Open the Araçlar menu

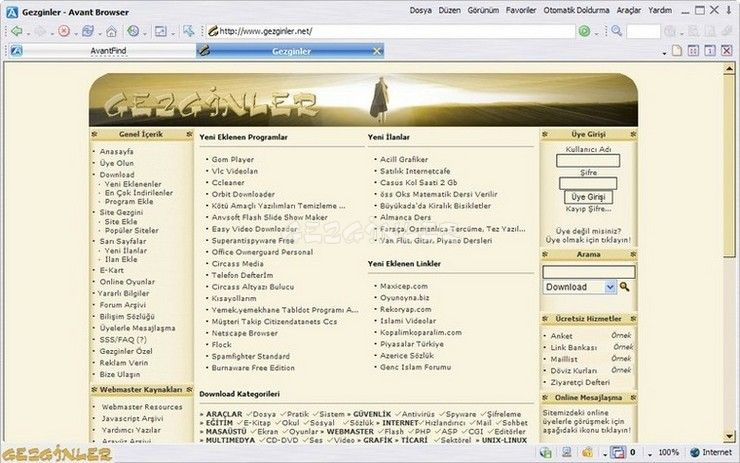[629, 10]
